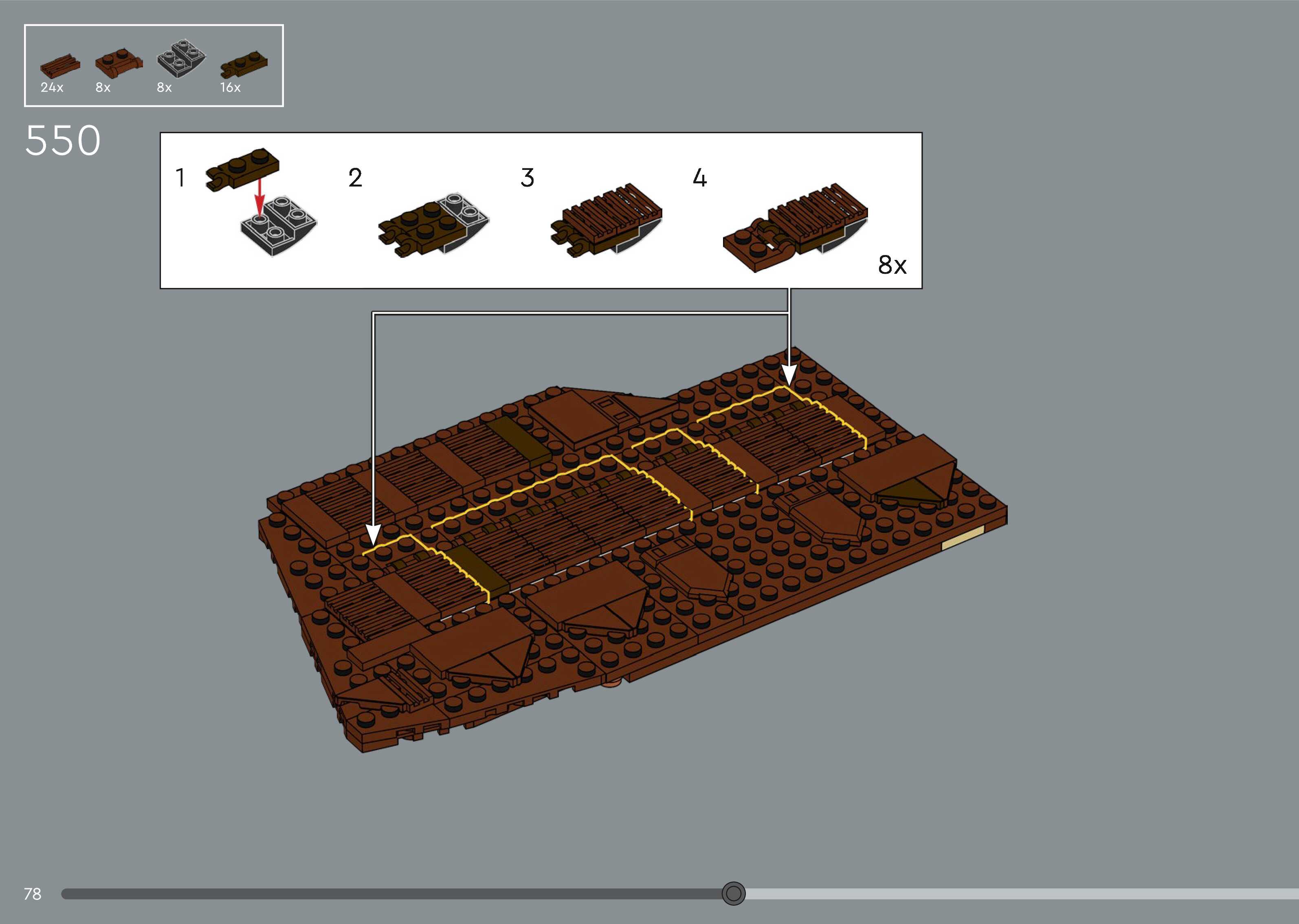The height and width of the screenshot is (924, 1299).
Task: Select the dark brown clip plate icon
Action: pyautogui.click(x=244, y=64)
